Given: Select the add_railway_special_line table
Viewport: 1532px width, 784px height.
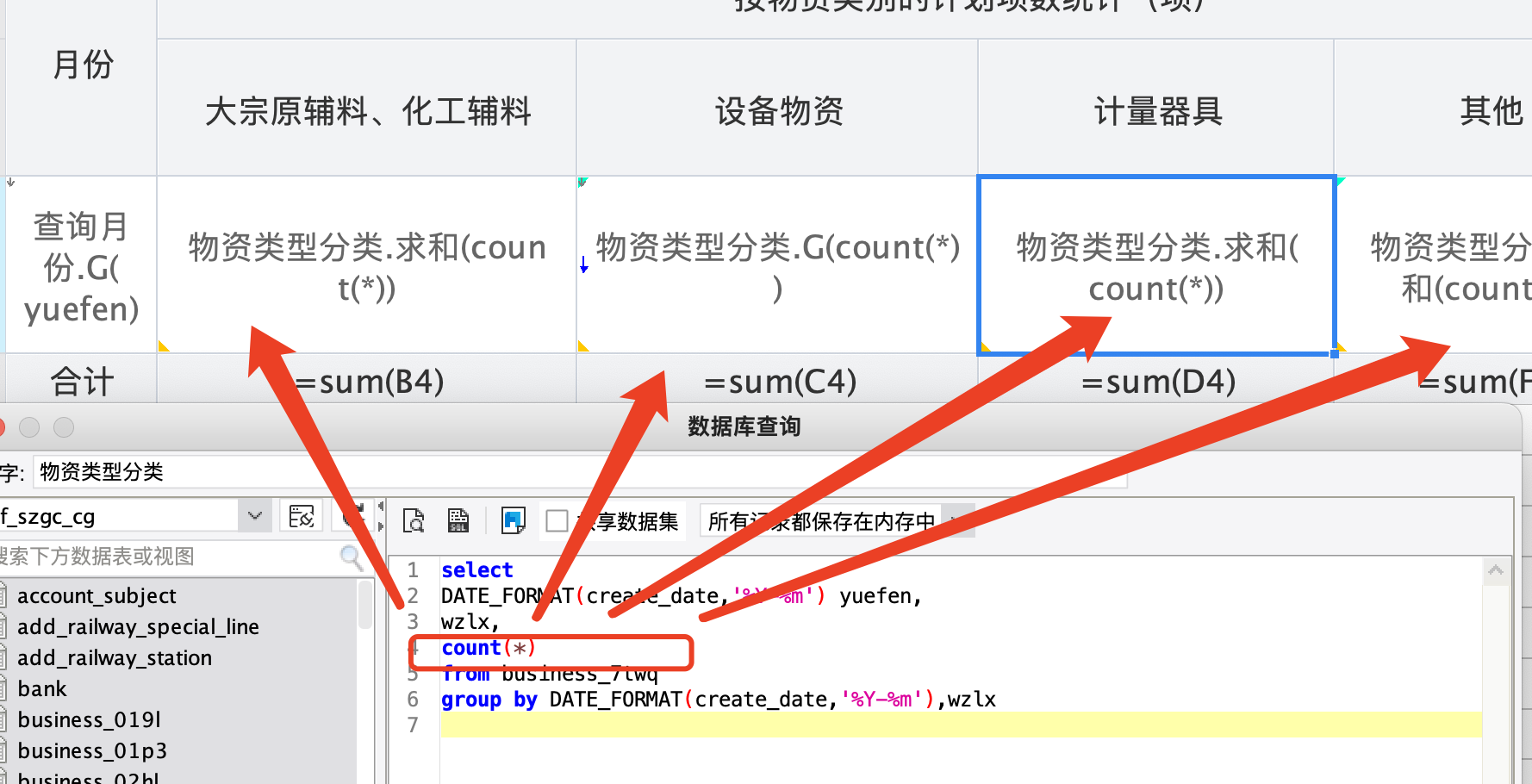Looking at the screenshot, I should click(x=138, y=627).
